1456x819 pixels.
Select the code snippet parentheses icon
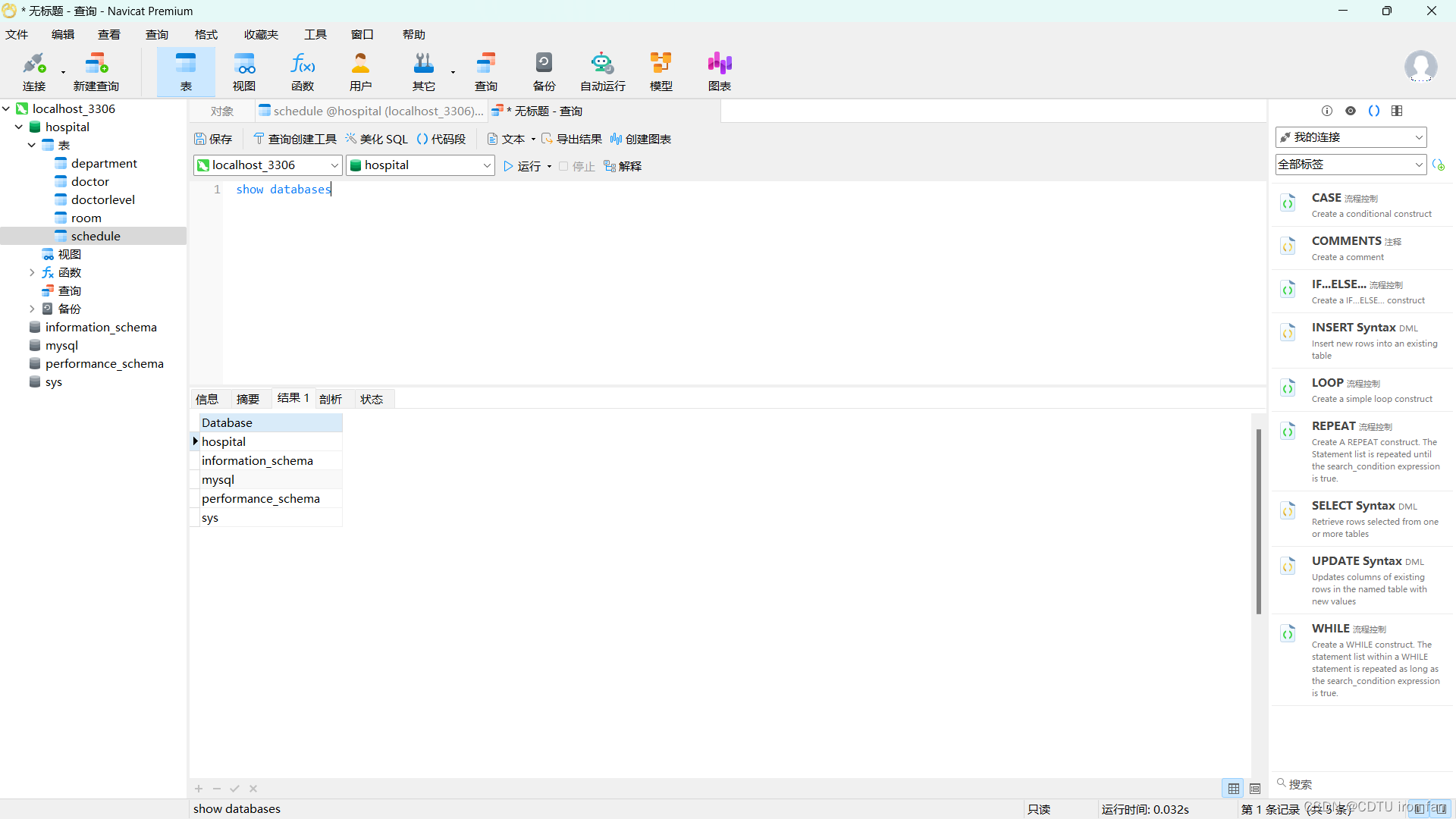[1374, 111]
